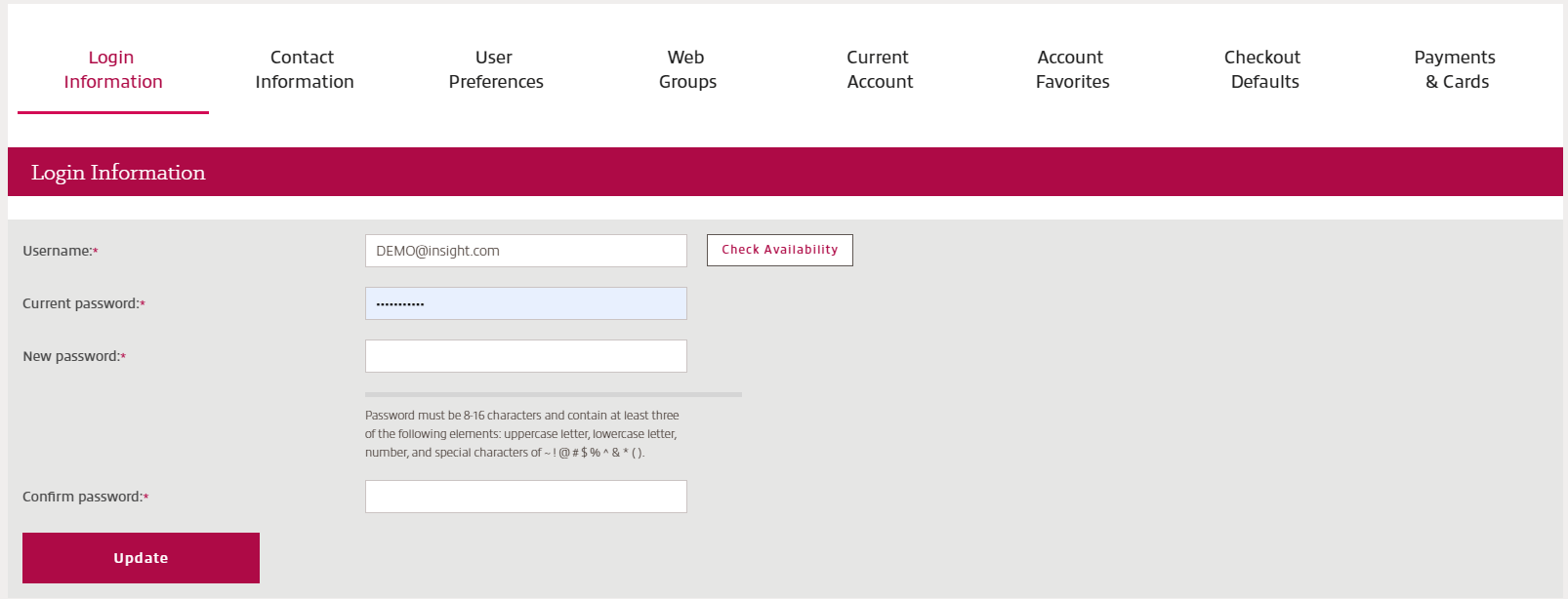Image resolution: width=1568 pixels, height=599 pixels.
Task: Click into the New password field
Action: pos(525,356)
